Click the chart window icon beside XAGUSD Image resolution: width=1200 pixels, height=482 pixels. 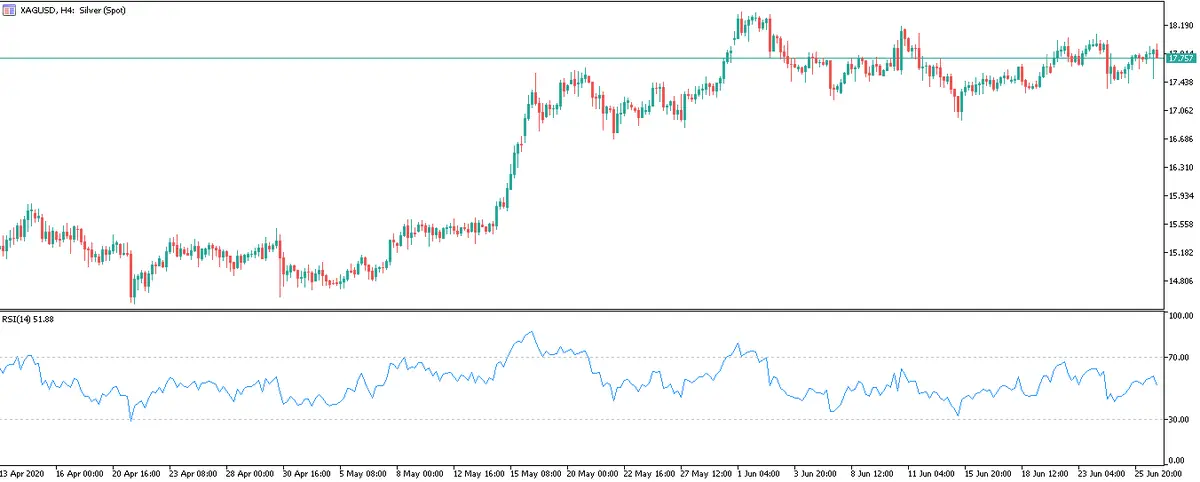[x=10, y=10]
